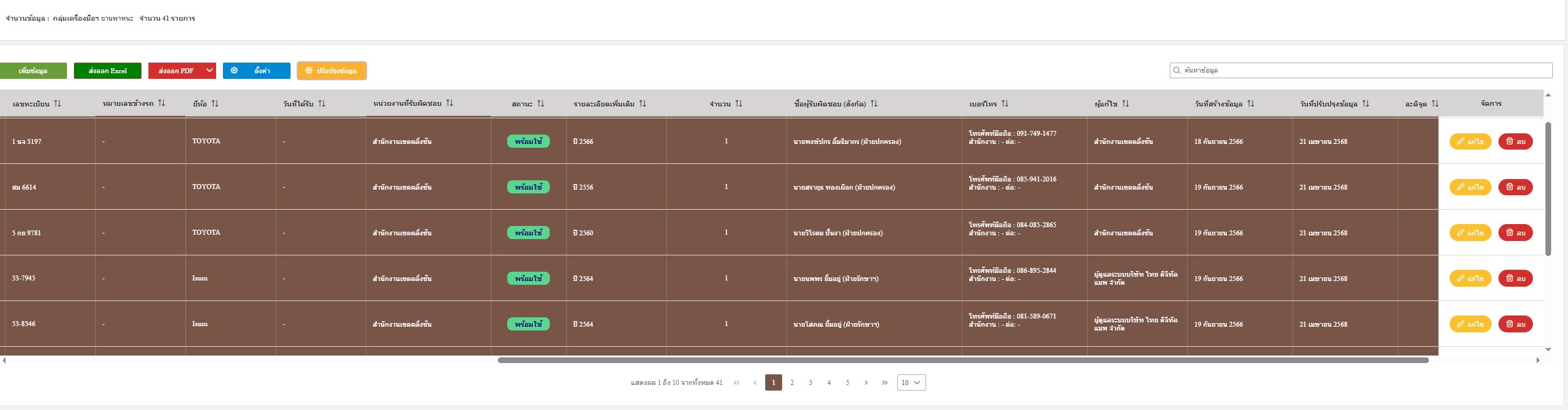Sort by หน่วยงานที่รับผิดชอบ column sort icon

pos(450,103)
